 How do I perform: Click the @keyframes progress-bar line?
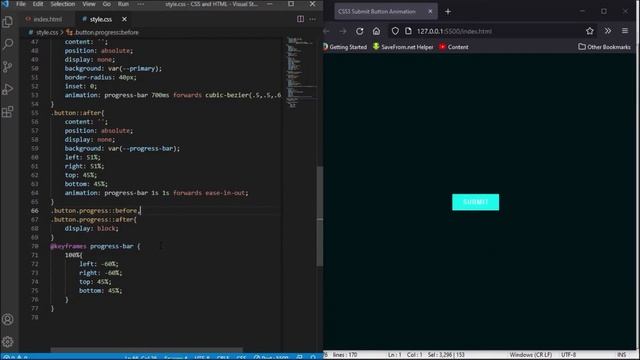(x=95, y=246)
